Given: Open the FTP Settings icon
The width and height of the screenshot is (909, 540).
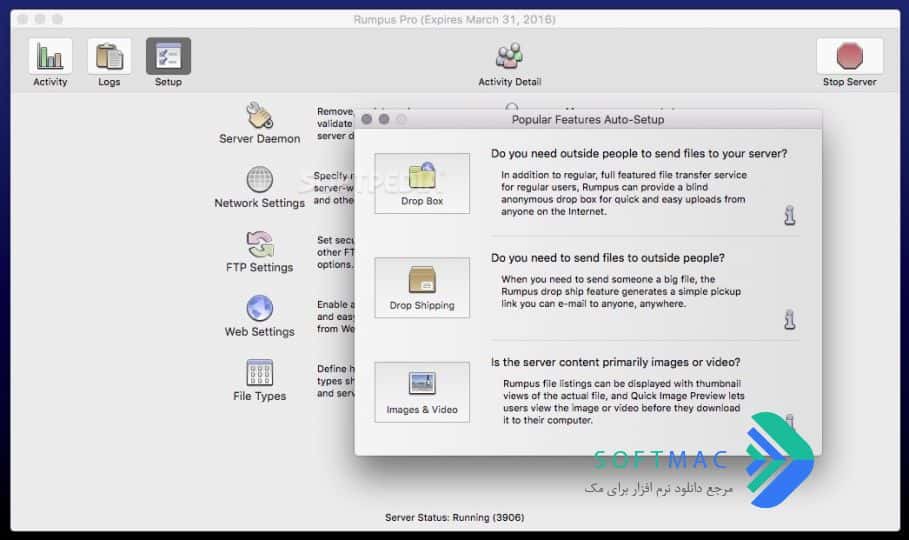Looking at the screenshot, I should pyautogui.click(x=260, y=244).
